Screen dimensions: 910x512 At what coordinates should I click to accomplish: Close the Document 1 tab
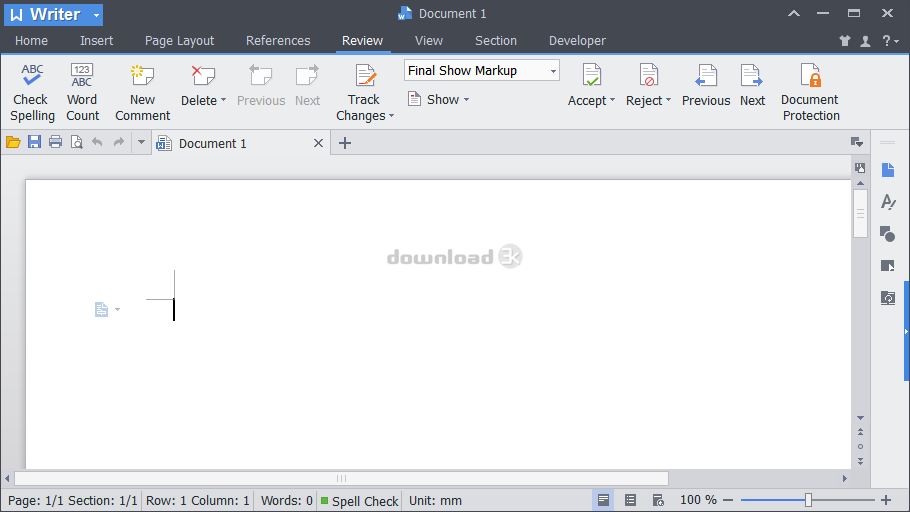pyautogui.click(x=318, y=143)
